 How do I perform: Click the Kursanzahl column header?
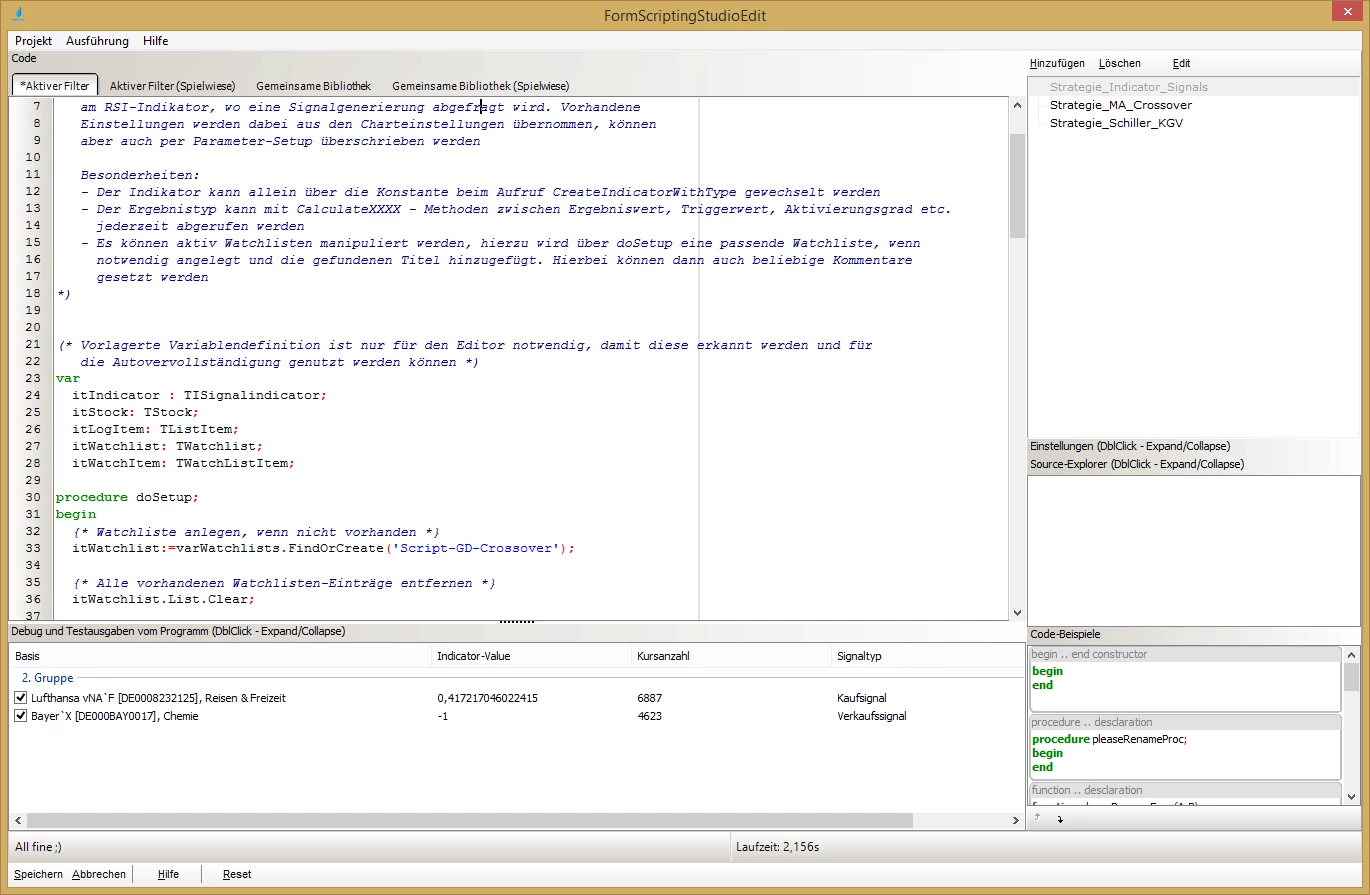(731, 656)
